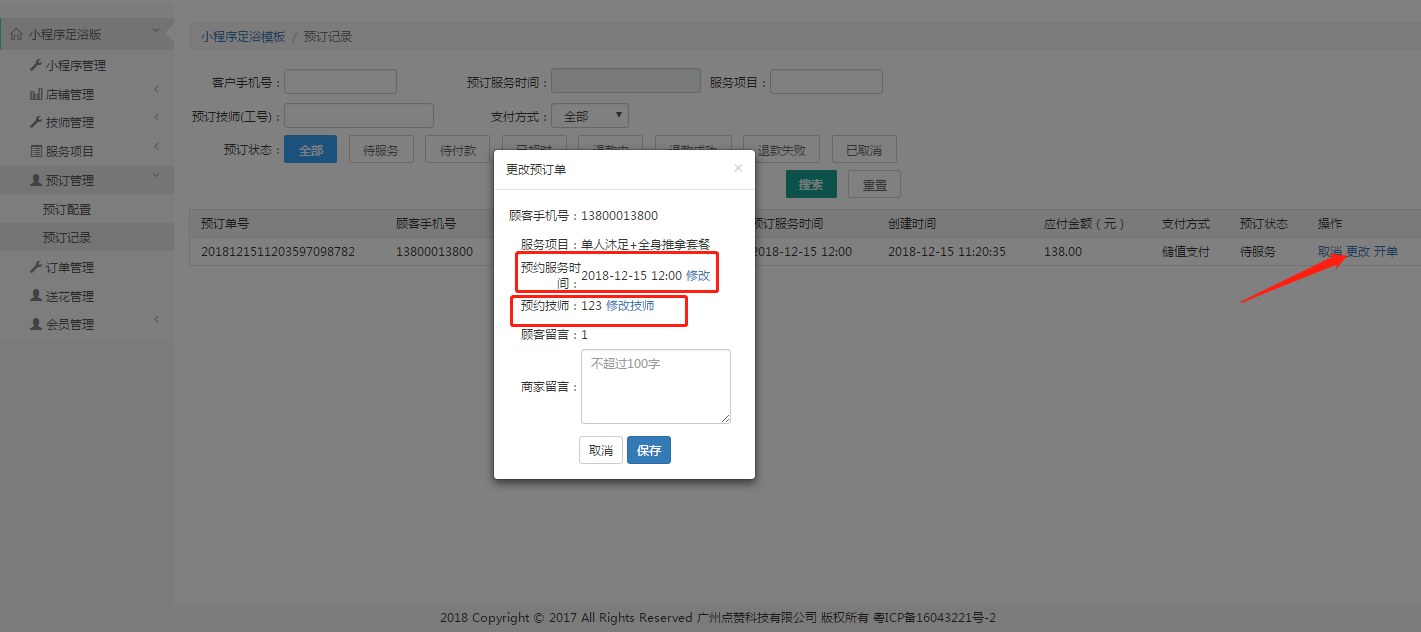Click the wrench icon for 小程序管理
The height and width of the screenshot is (632, 1421).
coord(36,65)
